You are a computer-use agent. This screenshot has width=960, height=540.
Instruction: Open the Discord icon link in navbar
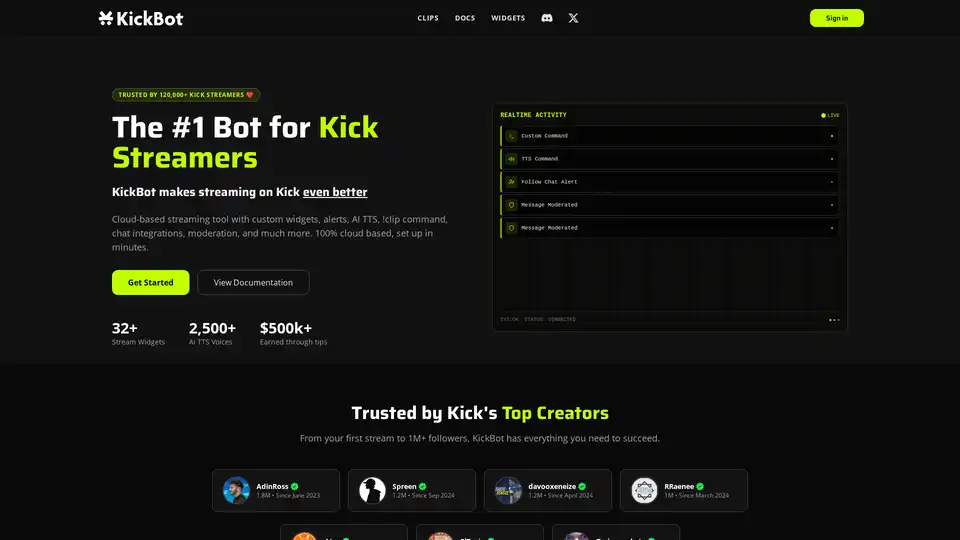(x=547, y=18)
